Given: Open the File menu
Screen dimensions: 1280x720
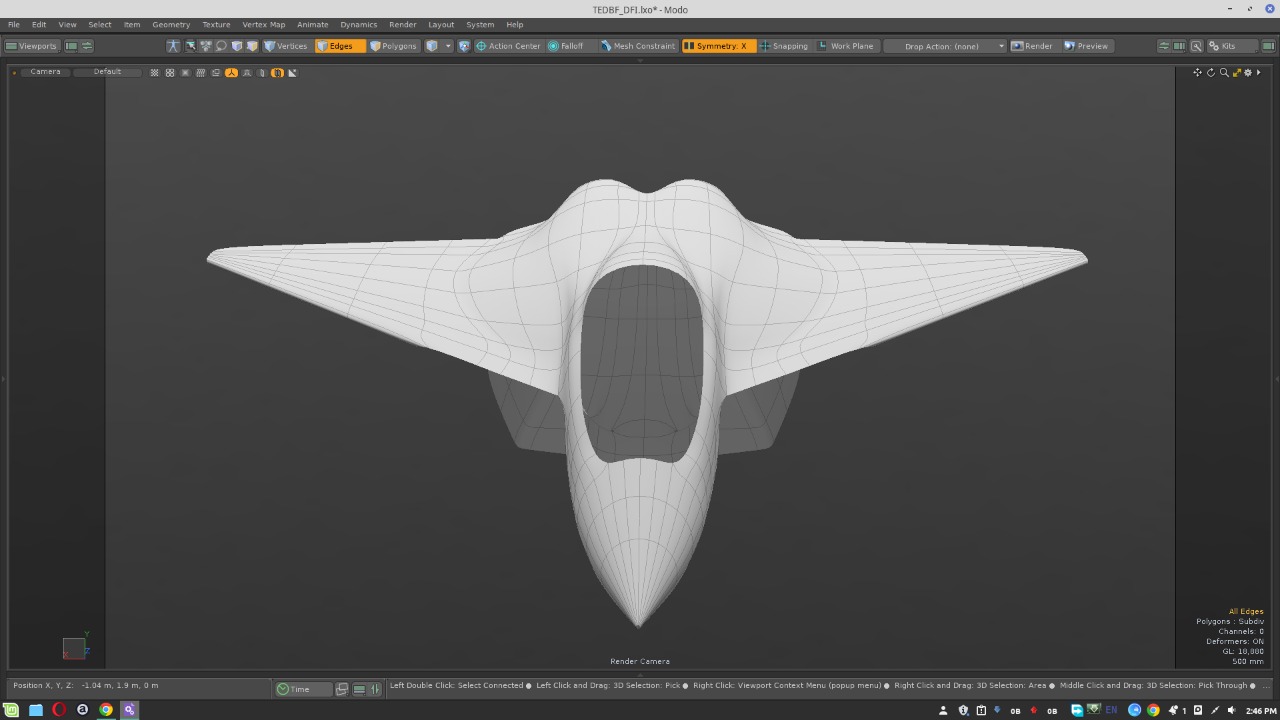Looking at the screenshot, I should pyautogui.click(x=14, y=24).
